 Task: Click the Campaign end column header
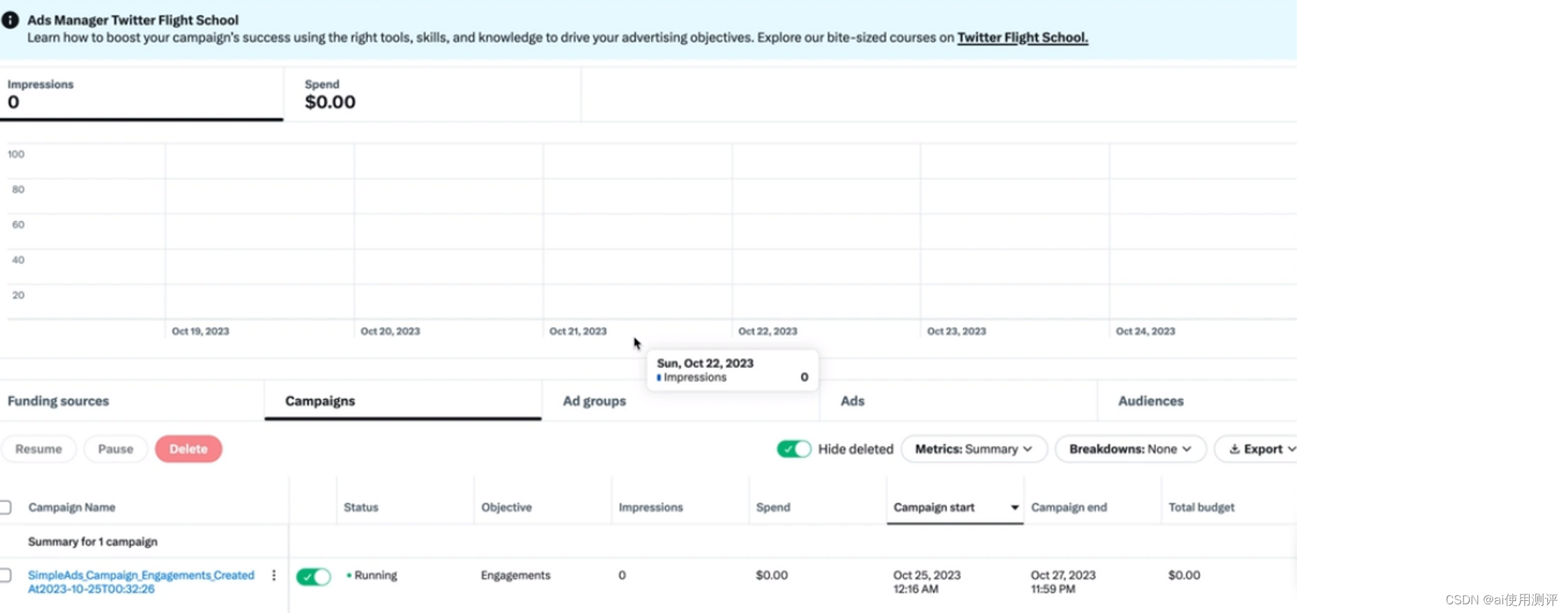click(x=1069, y=507)
